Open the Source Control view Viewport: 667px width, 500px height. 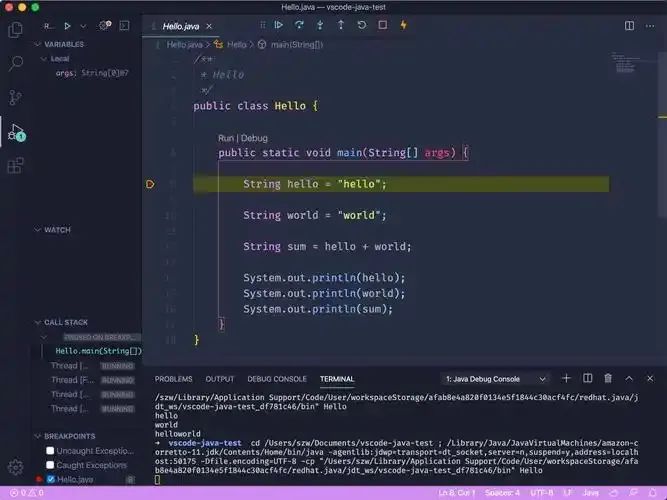tap(15, 97)
